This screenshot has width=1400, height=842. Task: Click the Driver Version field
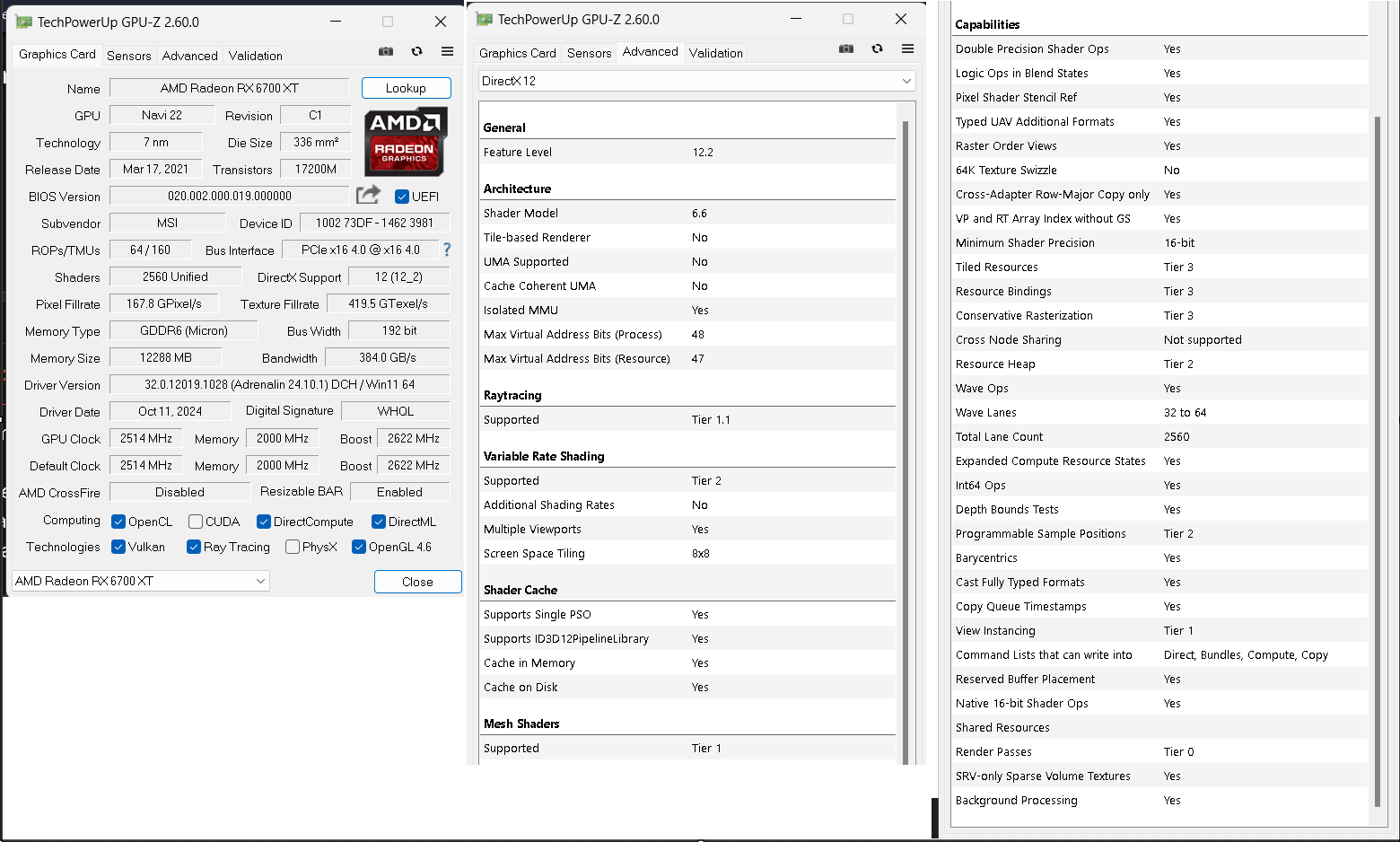(280, 384)
